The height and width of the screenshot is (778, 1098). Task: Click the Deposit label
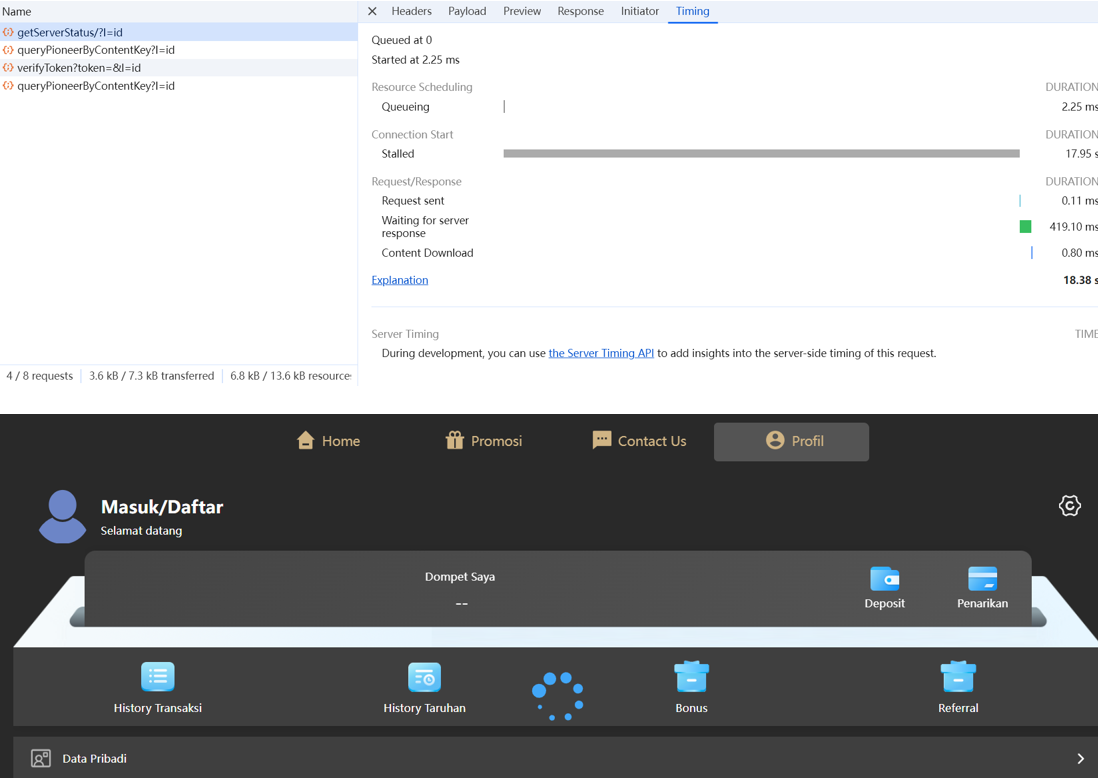coord(884,604)
